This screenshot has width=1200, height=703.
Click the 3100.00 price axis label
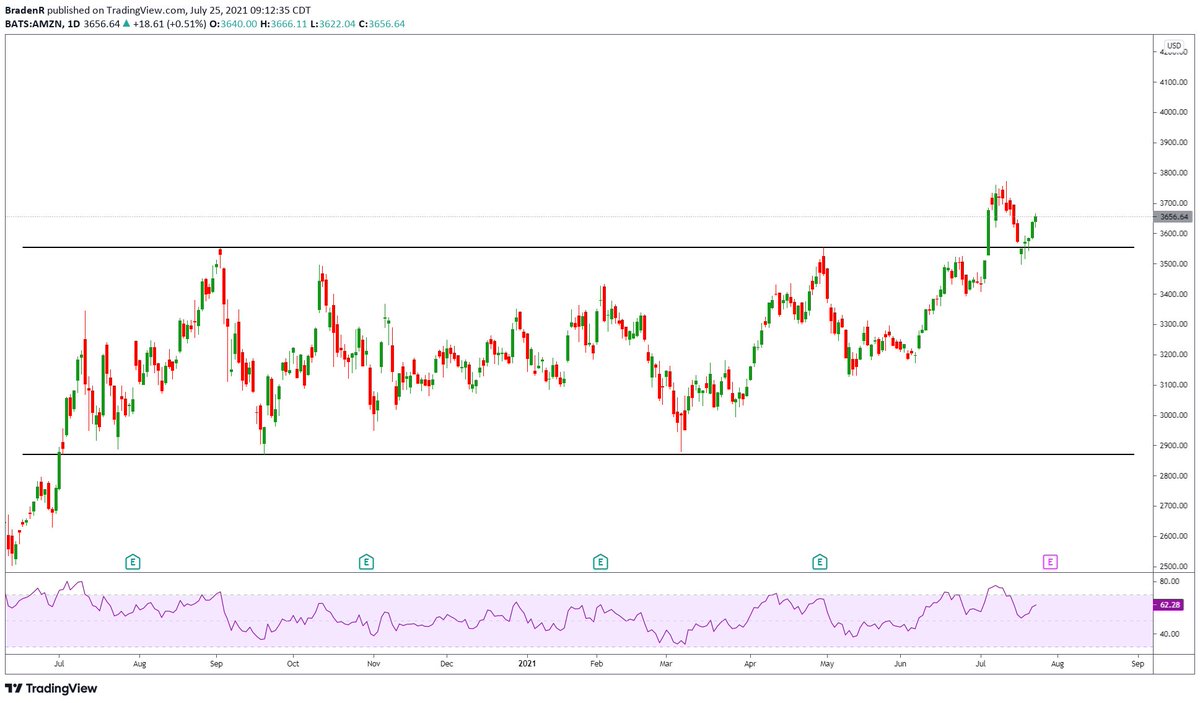point(1172,385)
